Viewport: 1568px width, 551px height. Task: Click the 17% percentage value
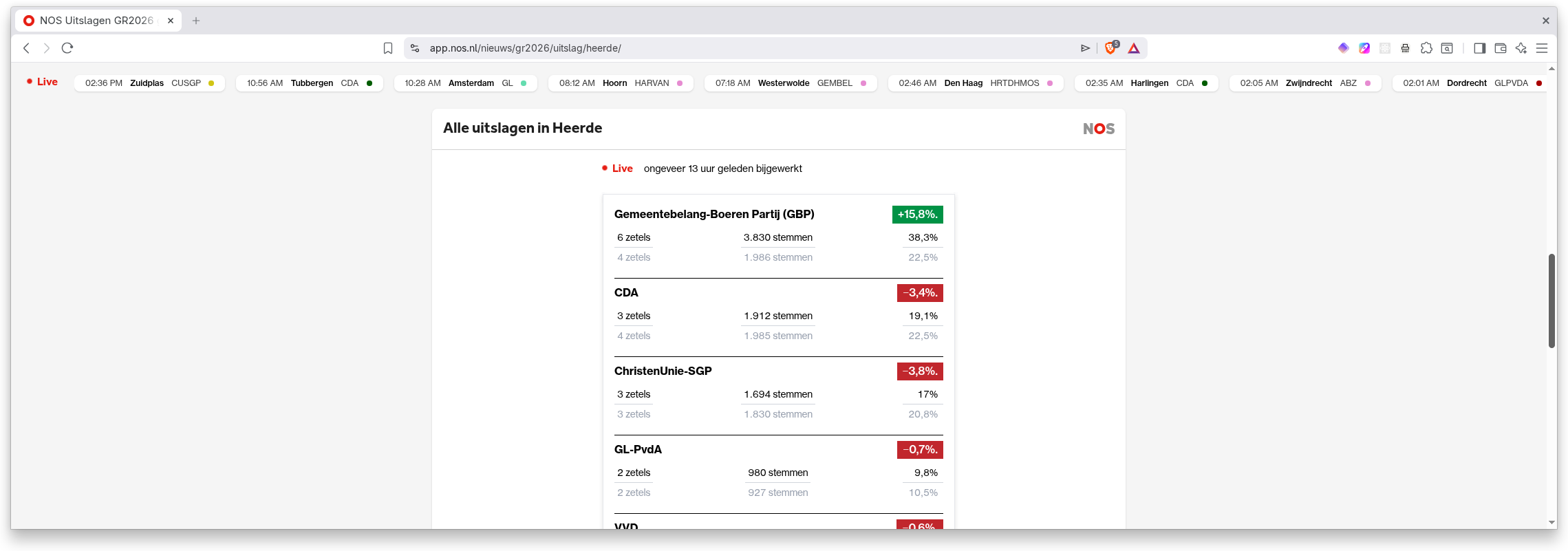tap(927, 394)
